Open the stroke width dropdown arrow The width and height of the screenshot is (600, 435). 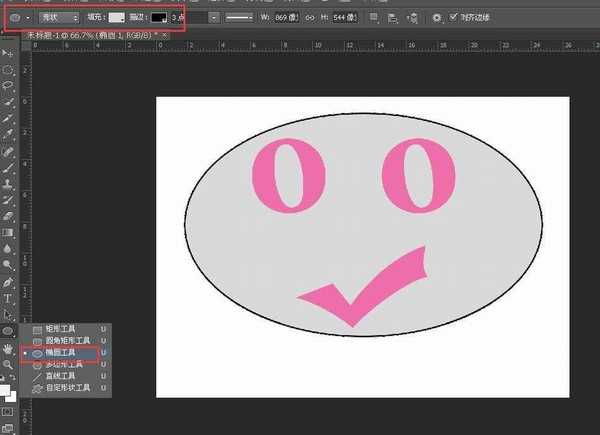coord(214,18)
